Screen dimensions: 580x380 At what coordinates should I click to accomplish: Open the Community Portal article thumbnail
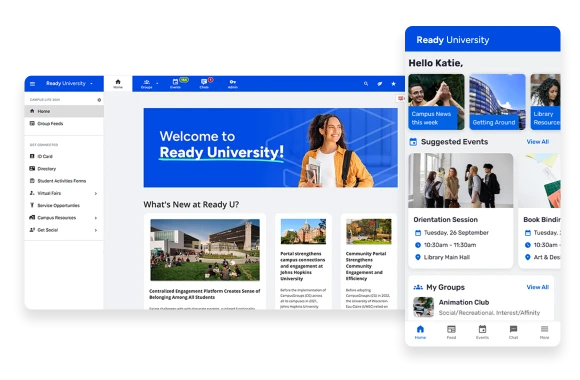(369, 231)
